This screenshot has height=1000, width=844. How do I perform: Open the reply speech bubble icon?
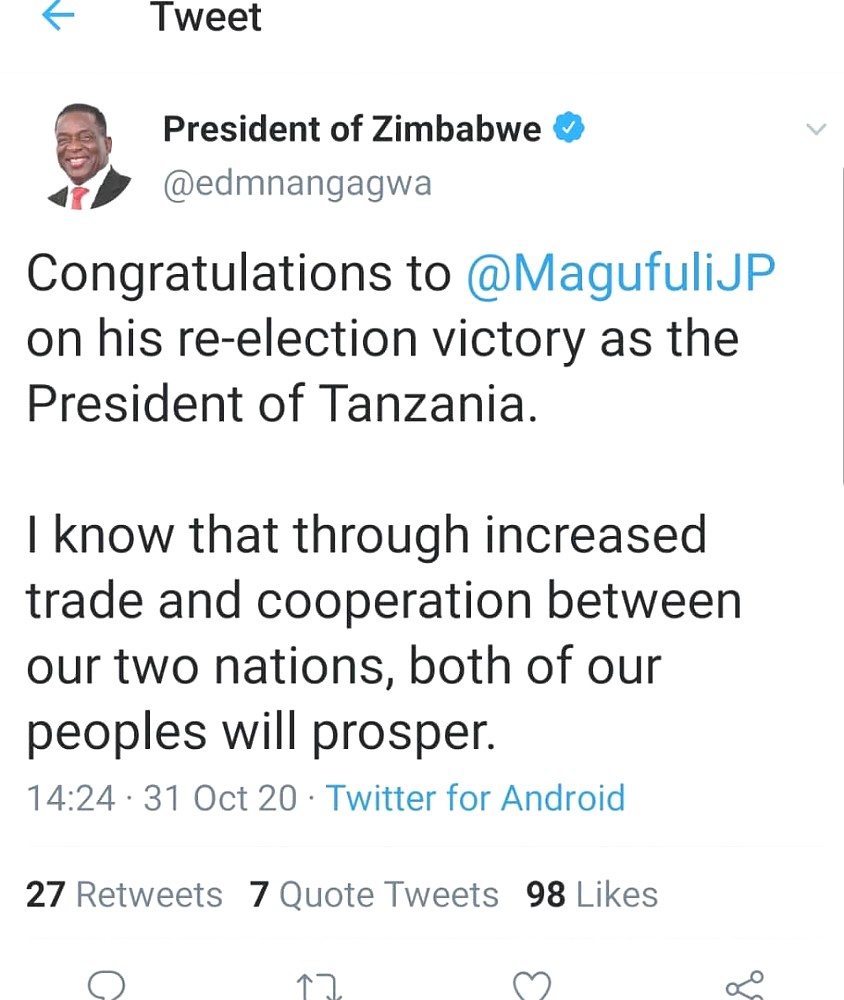point(106,985)
